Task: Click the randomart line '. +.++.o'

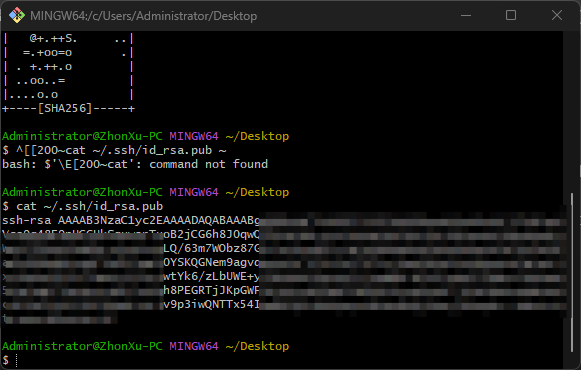Action: pyautogui.click(x=44, y=67)
